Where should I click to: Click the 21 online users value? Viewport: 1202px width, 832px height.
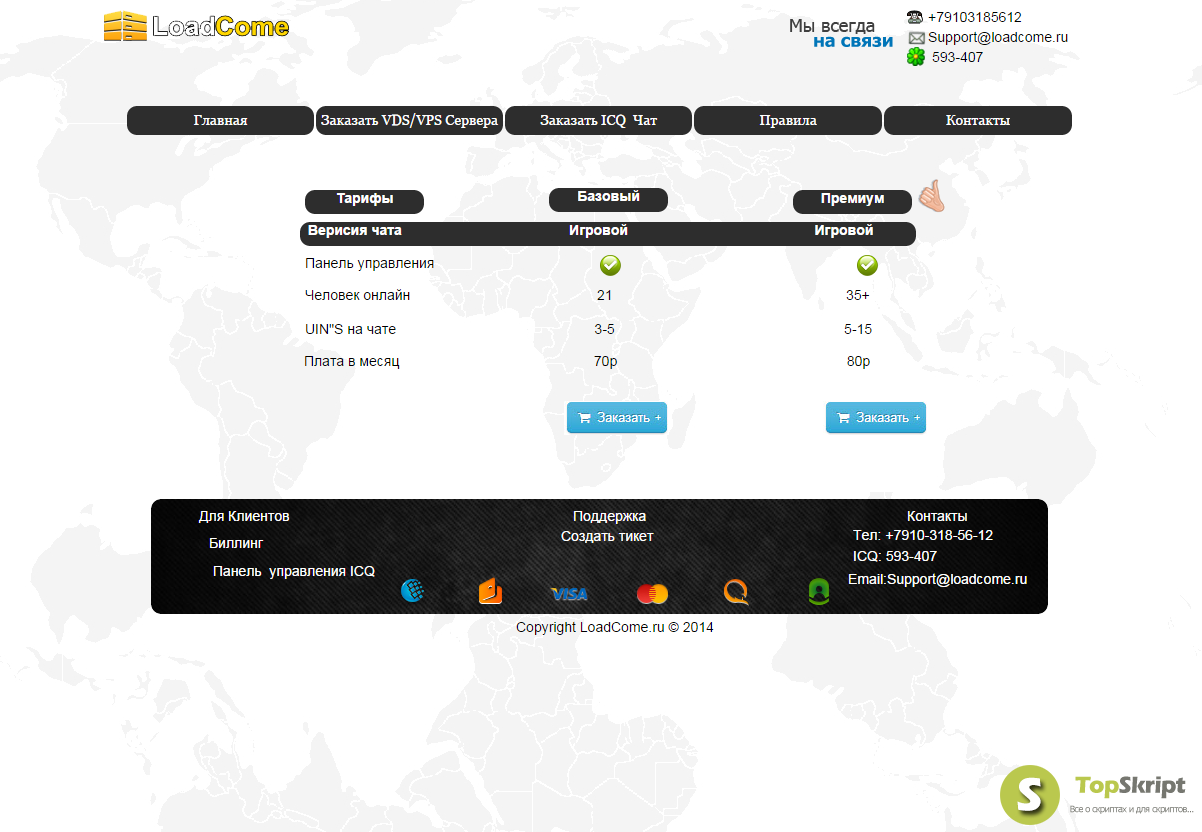604,295
